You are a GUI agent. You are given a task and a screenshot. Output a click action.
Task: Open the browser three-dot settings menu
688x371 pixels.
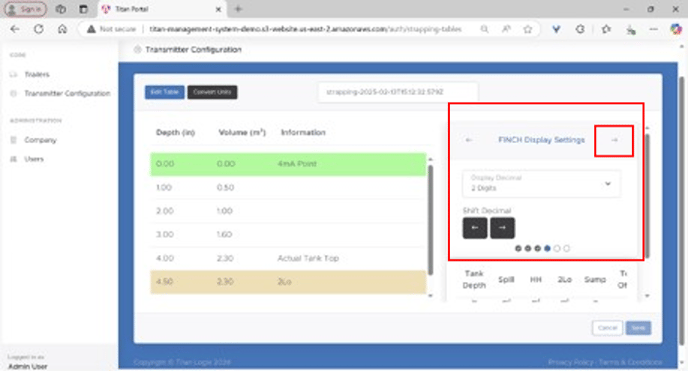pos(653,29)
